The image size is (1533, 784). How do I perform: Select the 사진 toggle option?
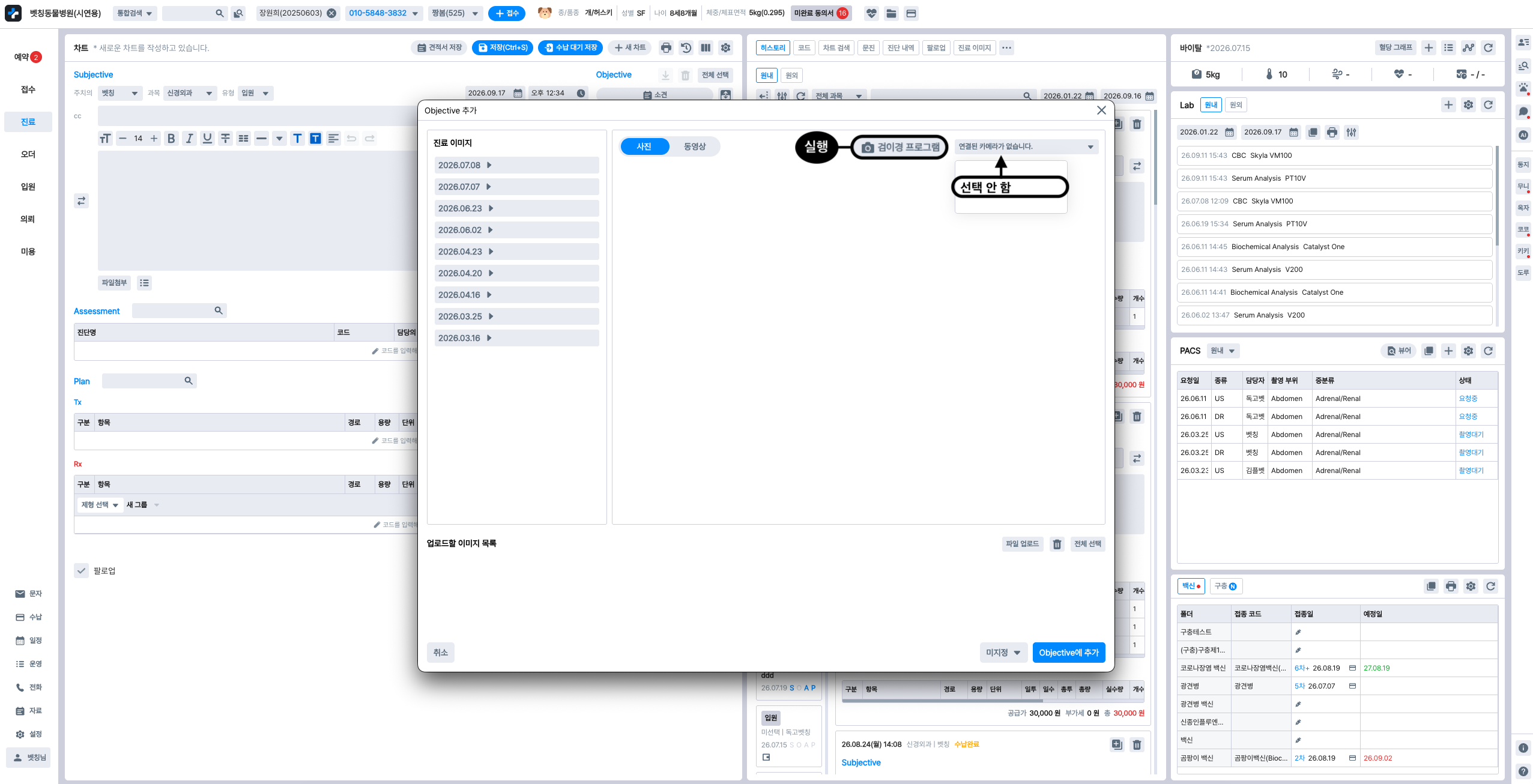[644, 146]
